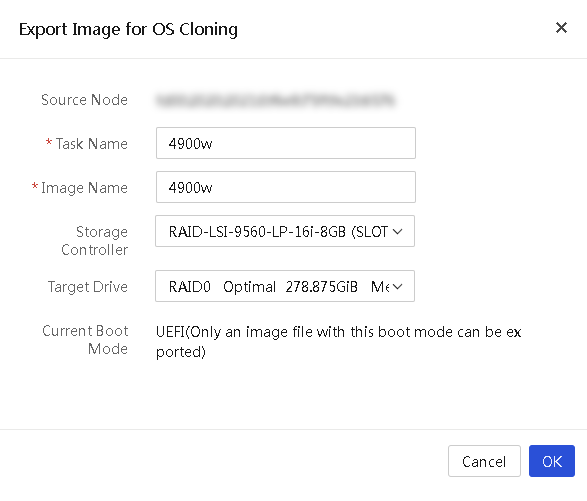The height and width of the screenshot is (501, 587).
Task: Select the UEFI boot mode description text
Action: coord(338,341)
